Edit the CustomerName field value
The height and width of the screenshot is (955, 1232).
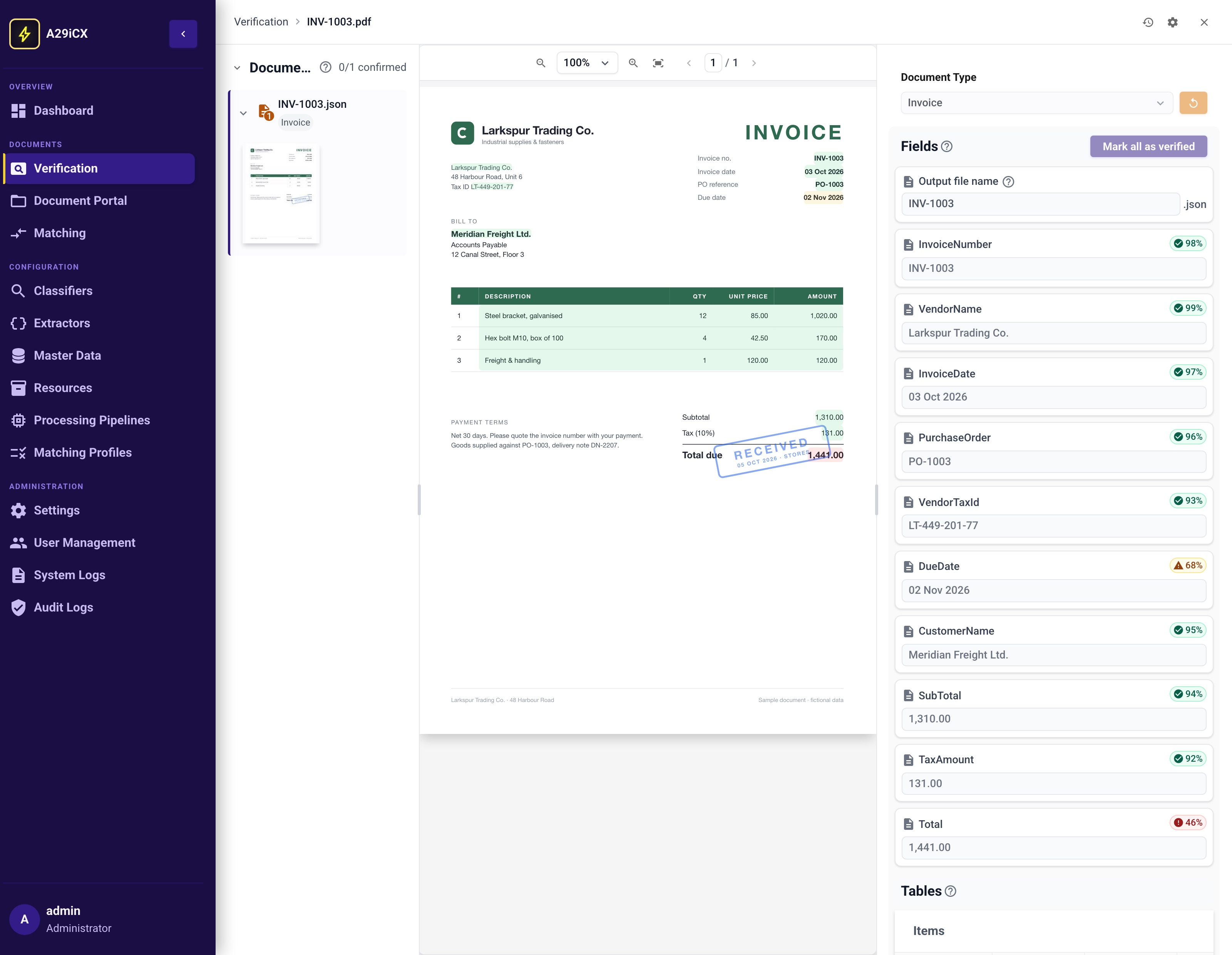click(1054, 655)
